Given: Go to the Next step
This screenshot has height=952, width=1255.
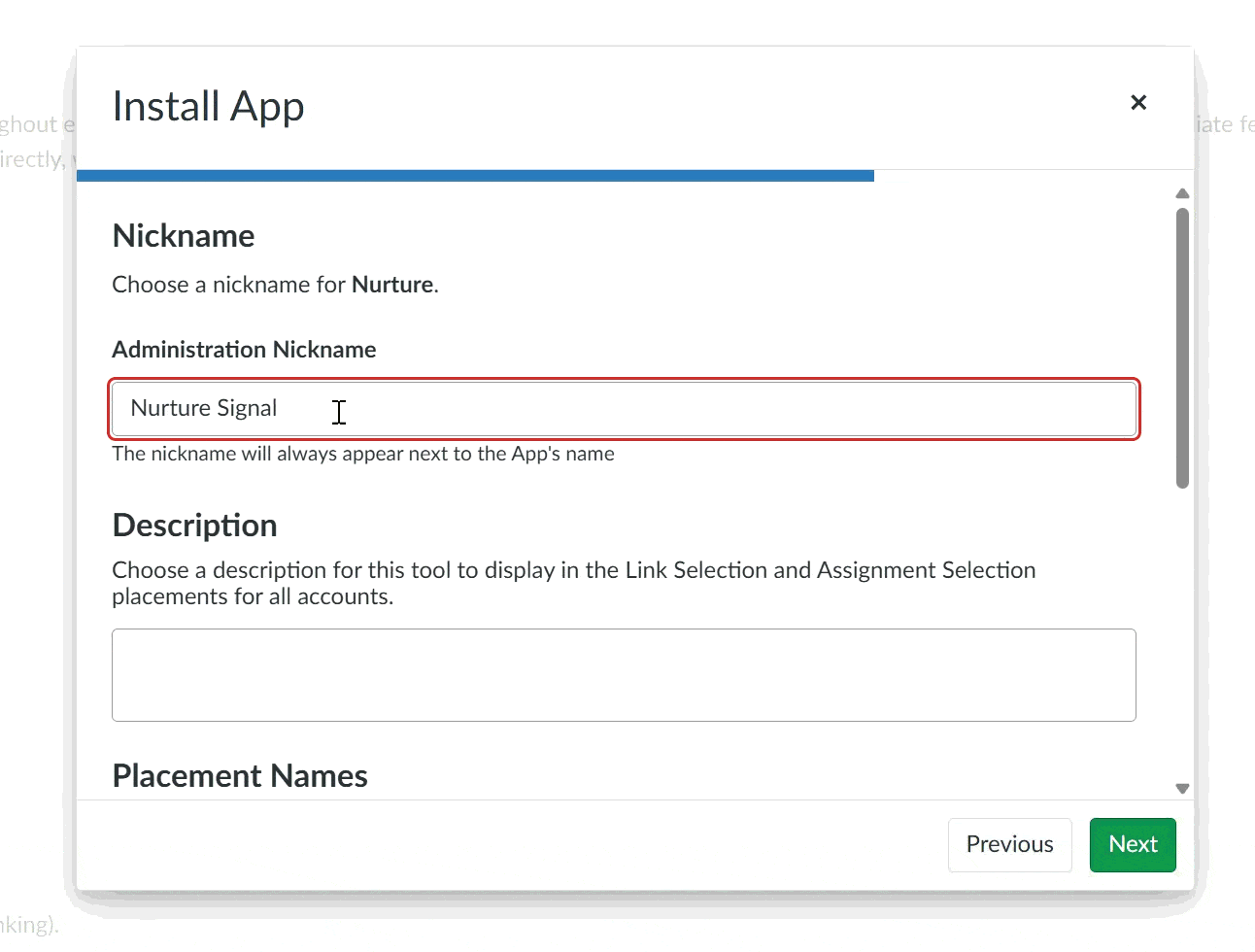Looking at the screenshot, I should pos(1133,844).
